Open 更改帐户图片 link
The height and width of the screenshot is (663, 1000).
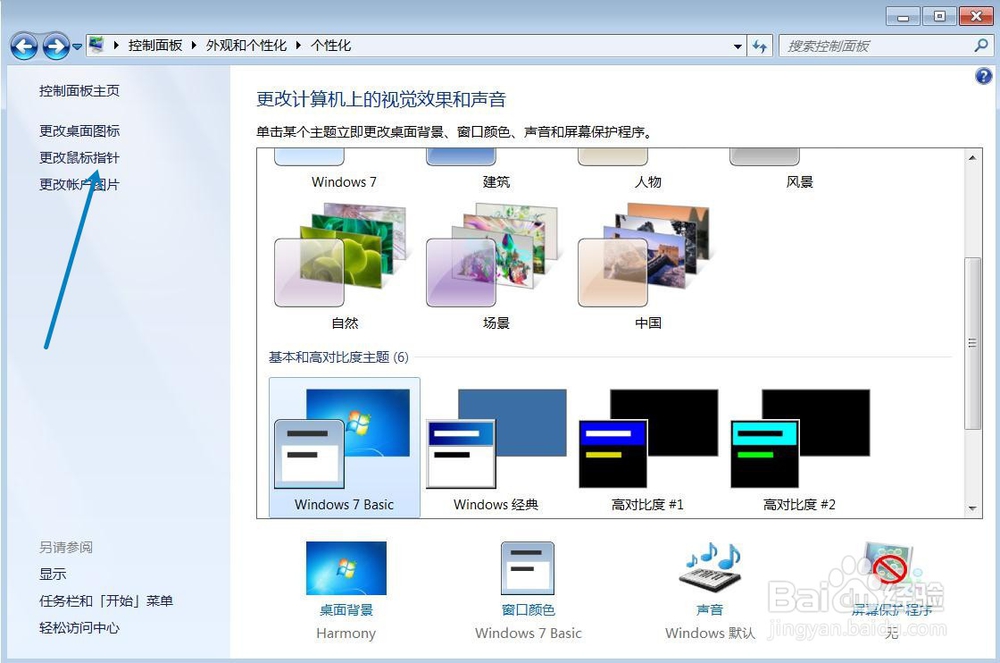(79, 184)
